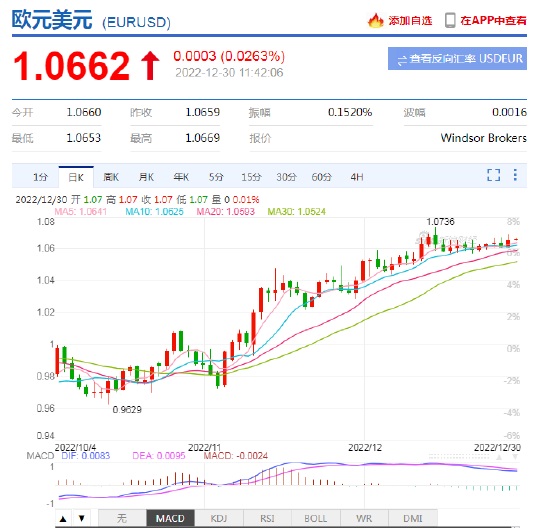Click the 0.9629 low price label
550x528 pixels.
coord(127,409)
